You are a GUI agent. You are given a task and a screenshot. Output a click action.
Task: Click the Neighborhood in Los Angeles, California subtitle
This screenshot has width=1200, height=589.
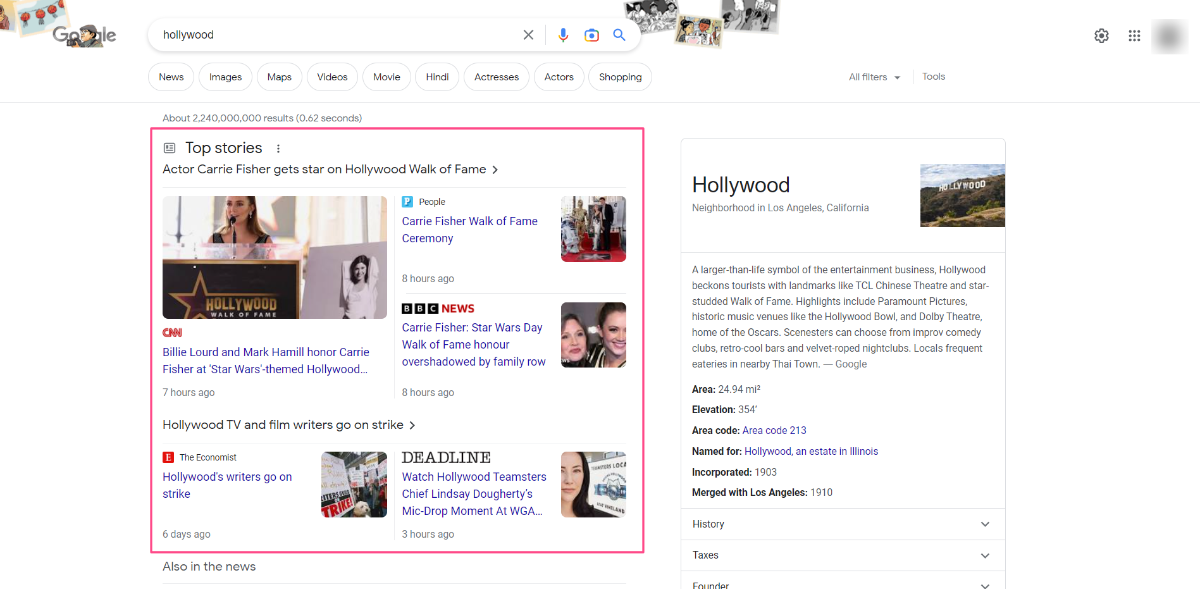pyautogui.click(x=780, y=208)
